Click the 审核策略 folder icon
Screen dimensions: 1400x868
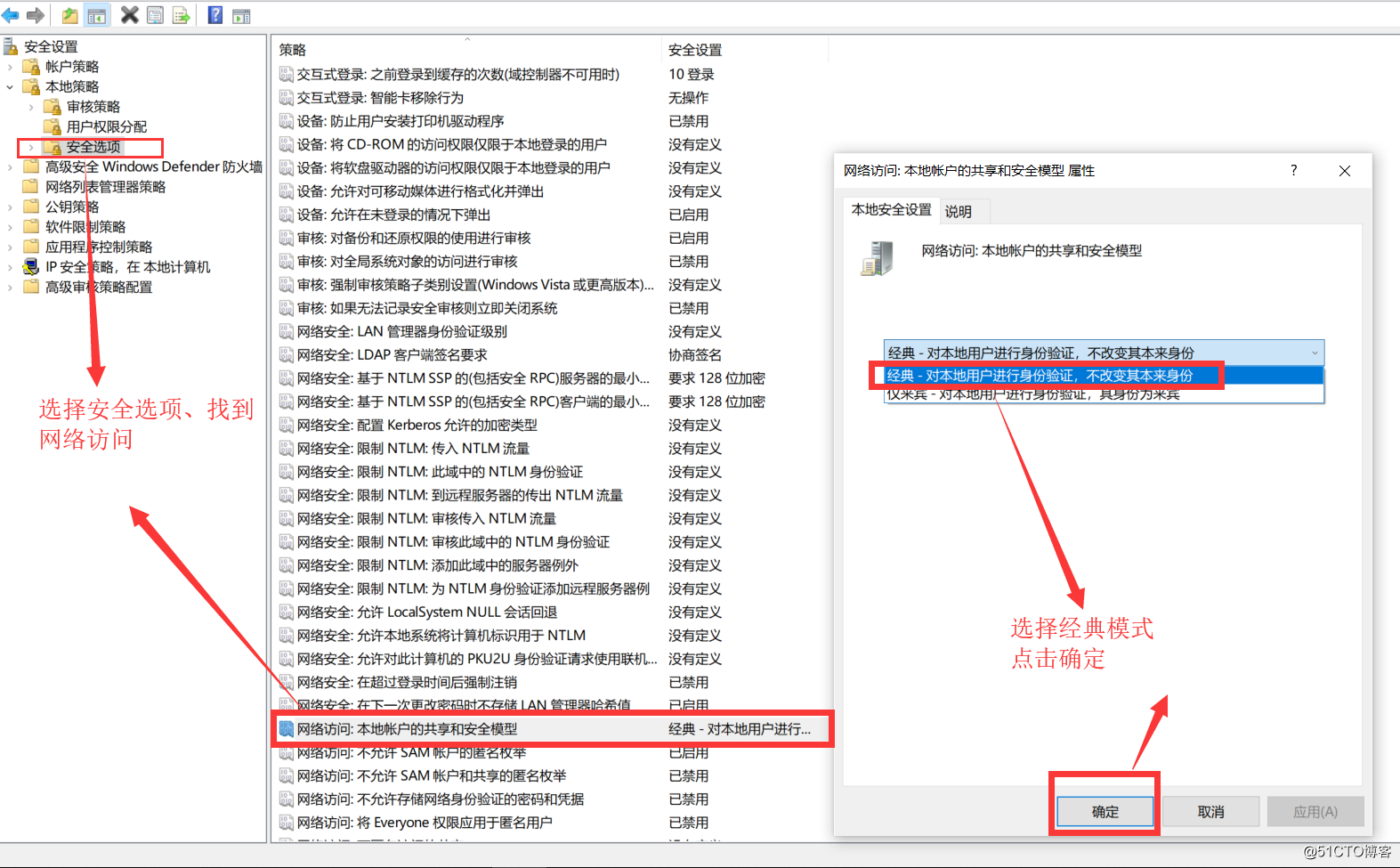(53, 107)
